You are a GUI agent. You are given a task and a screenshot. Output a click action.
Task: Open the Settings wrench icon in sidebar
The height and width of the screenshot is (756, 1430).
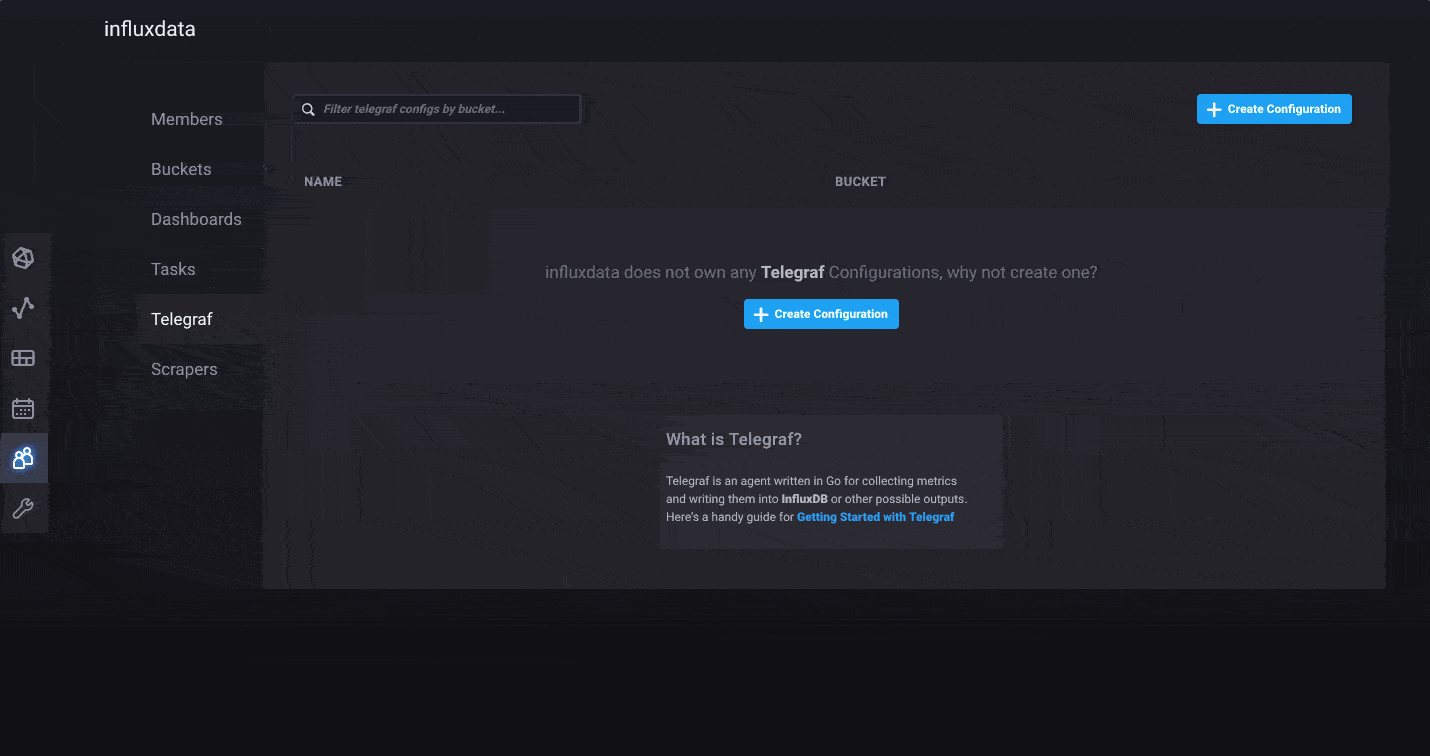23,509
